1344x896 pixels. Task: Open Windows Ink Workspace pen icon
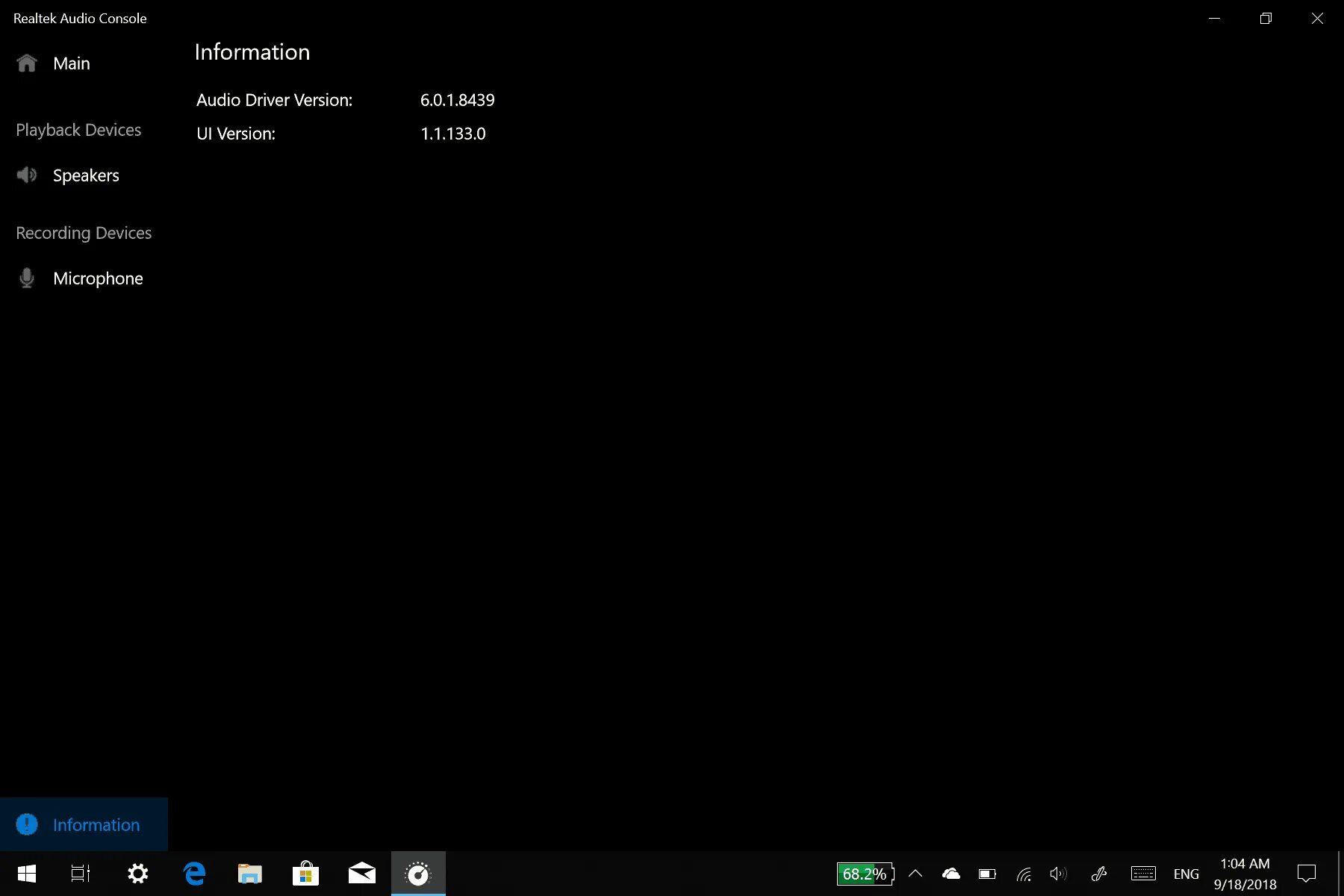point(1099,874)
